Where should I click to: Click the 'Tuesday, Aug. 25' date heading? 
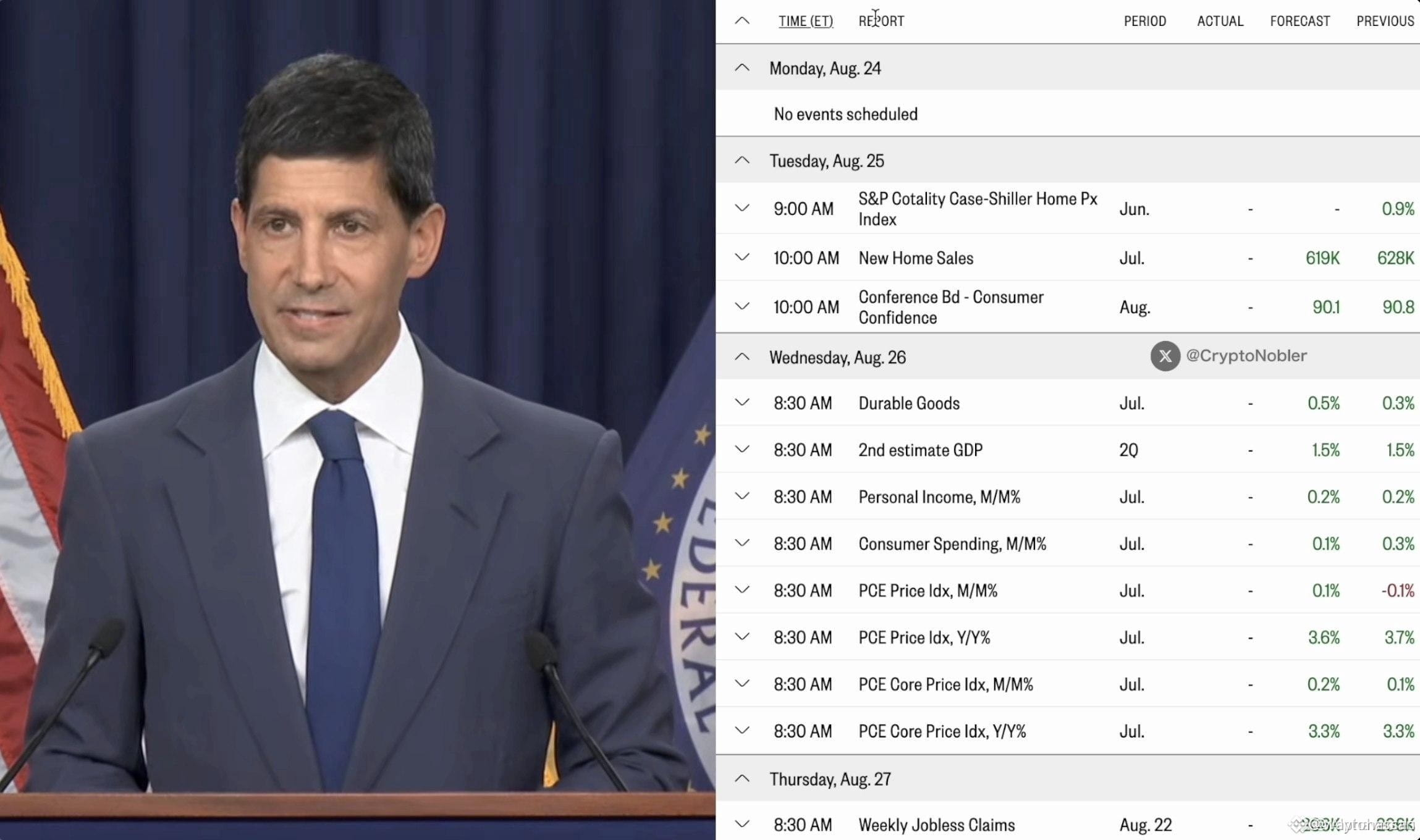pos(827,161)
